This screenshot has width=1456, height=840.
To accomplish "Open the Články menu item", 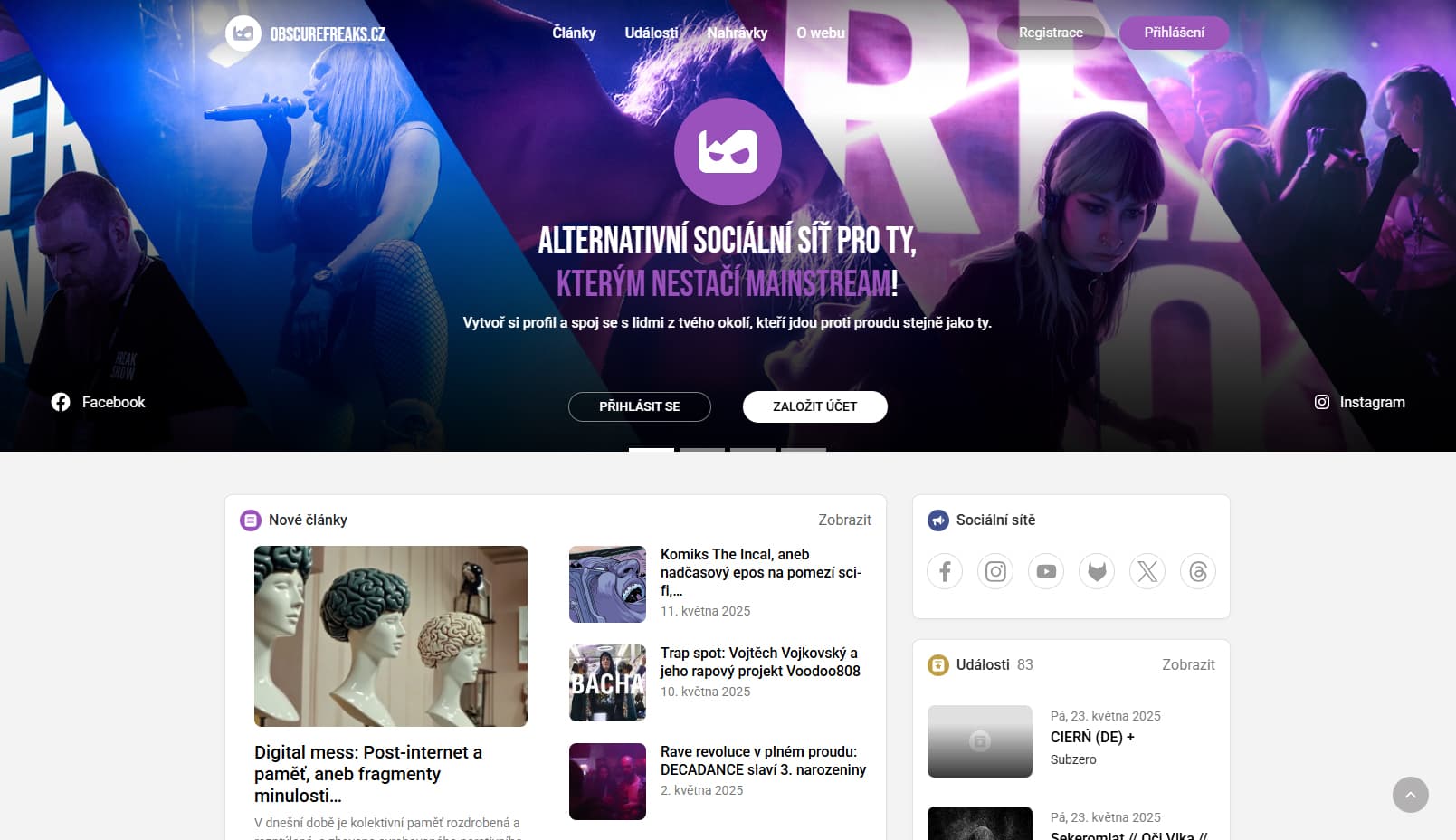I will (x=574, y=33).
